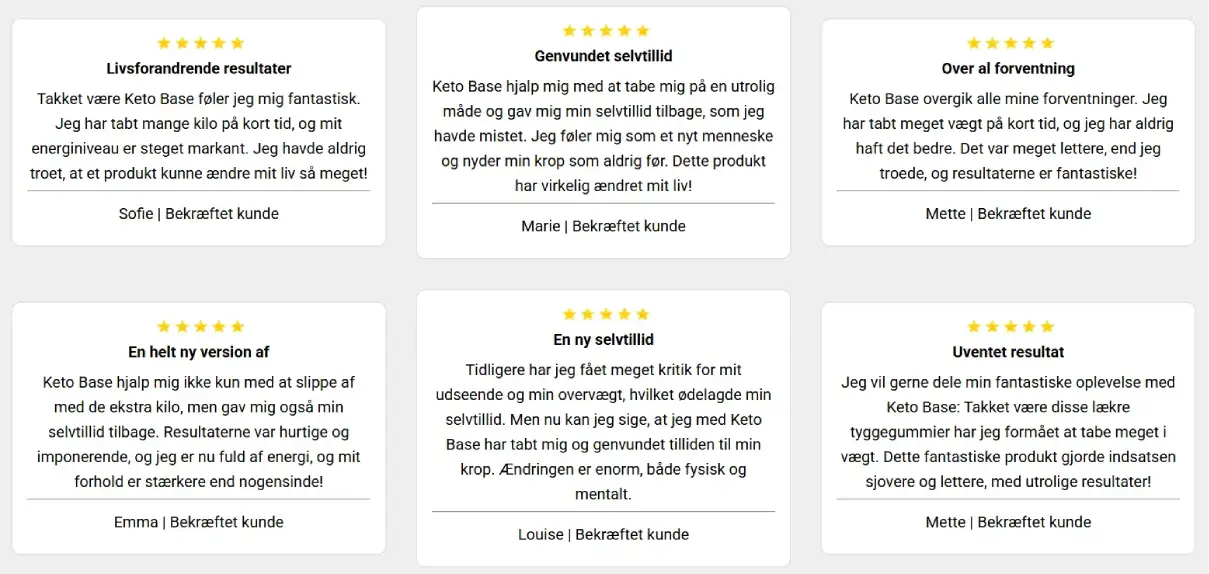Select the Over al forventning heading
Viewport: 1209px width, 574px height.
point(1008,69)
